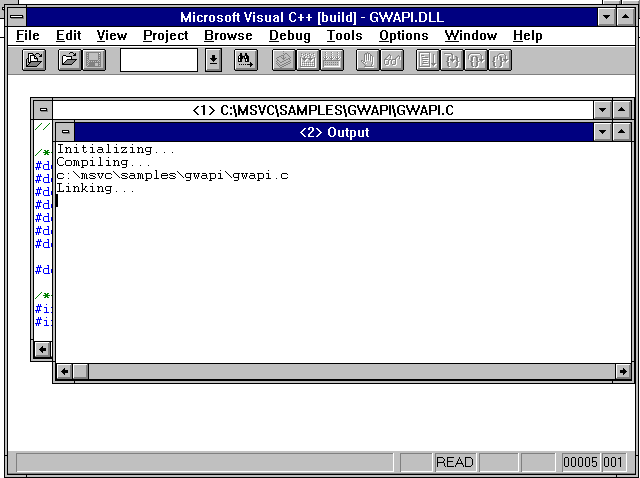The width and height of the screenshot is (640, 478).
Task: Open the Browse menu
Action: (x=228, y=35)
